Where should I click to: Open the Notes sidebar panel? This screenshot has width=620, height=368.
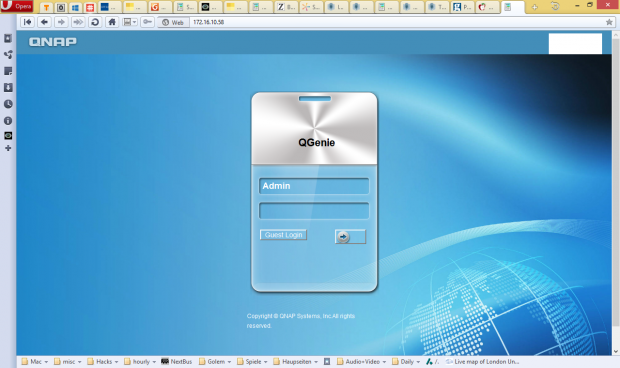8,71
